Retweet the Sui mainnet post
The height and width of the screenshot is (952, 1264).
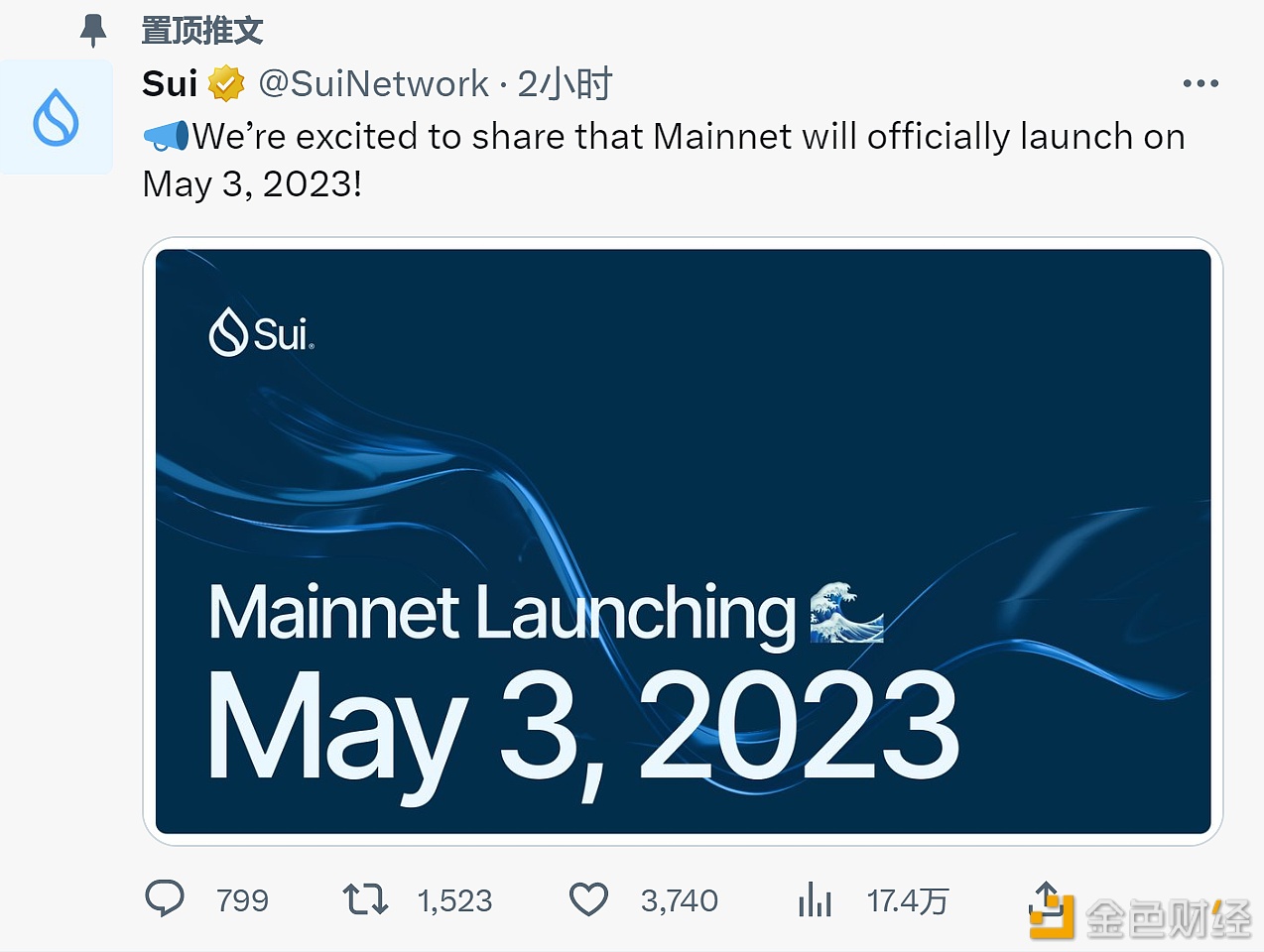(364, 899)
